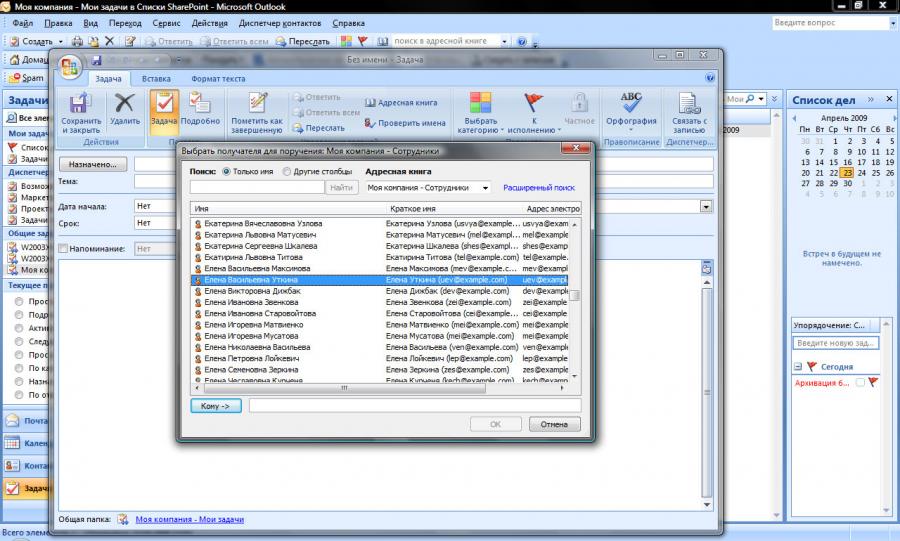
Task: Click the Кому recipient input field
Action: click(x=415, y=406)
